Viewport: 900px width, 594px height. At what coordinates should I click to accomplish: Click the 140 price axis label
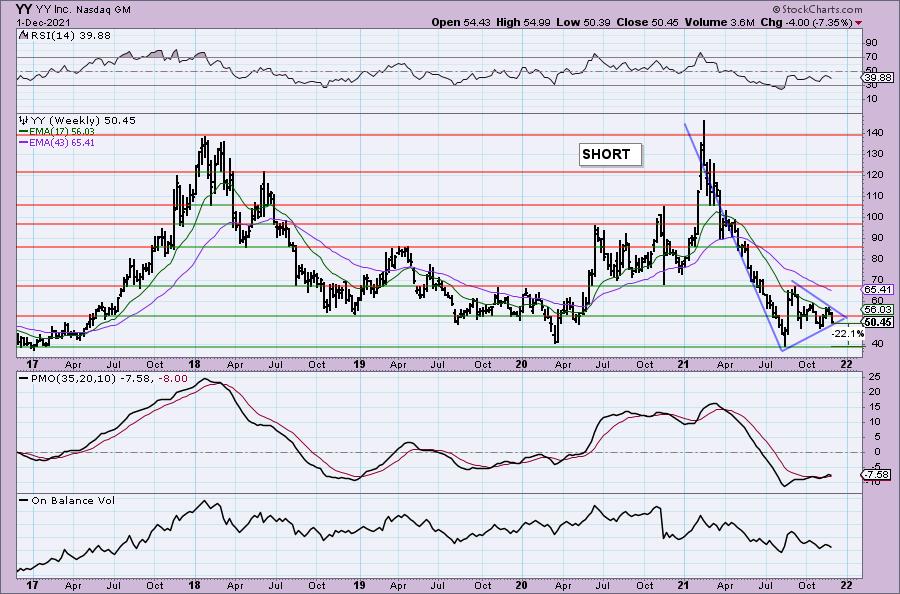click(x=874, y=133)
